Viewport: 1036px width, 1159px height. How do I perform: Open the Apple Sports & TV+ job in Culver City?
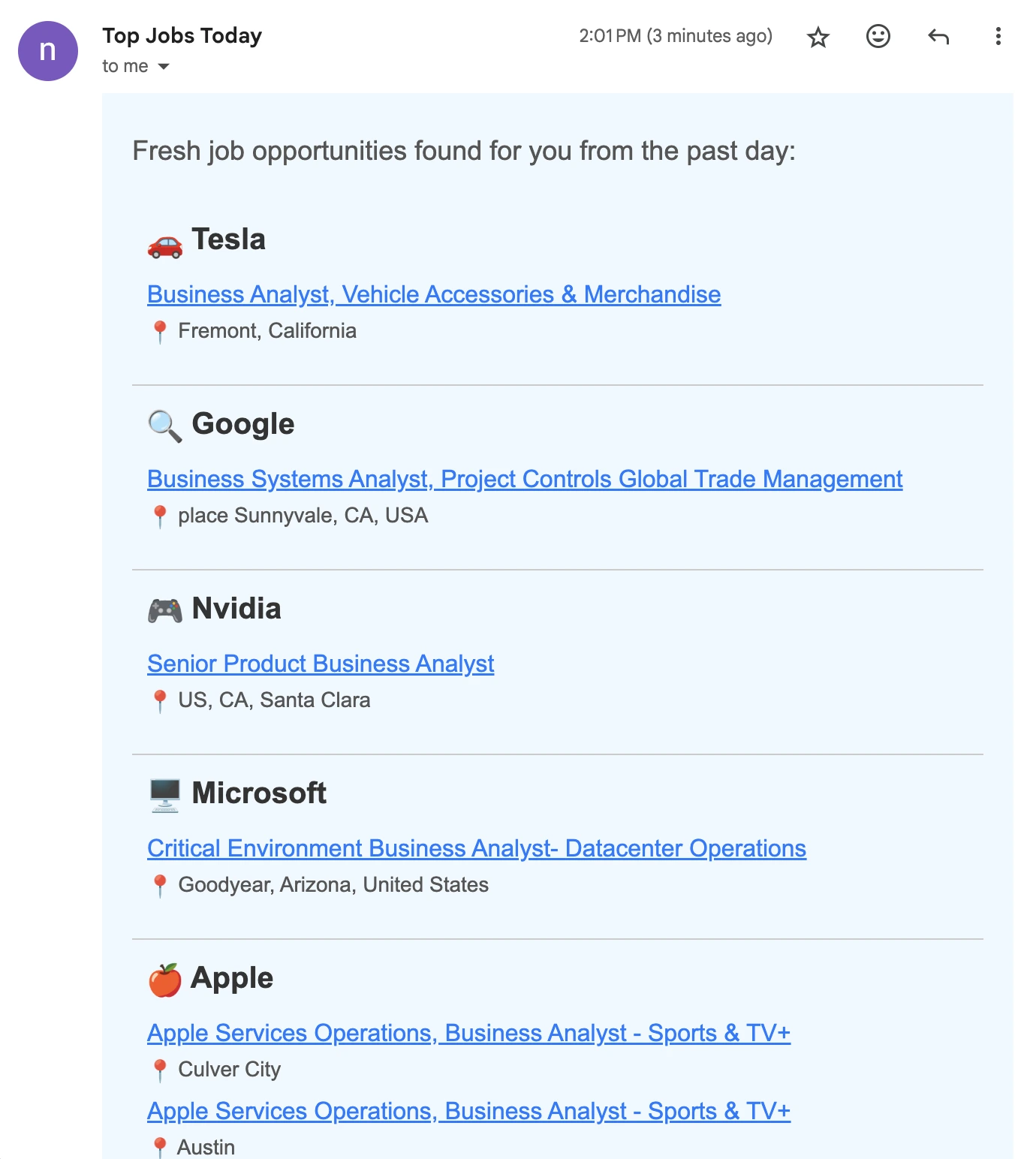[x=468, y=1033]
